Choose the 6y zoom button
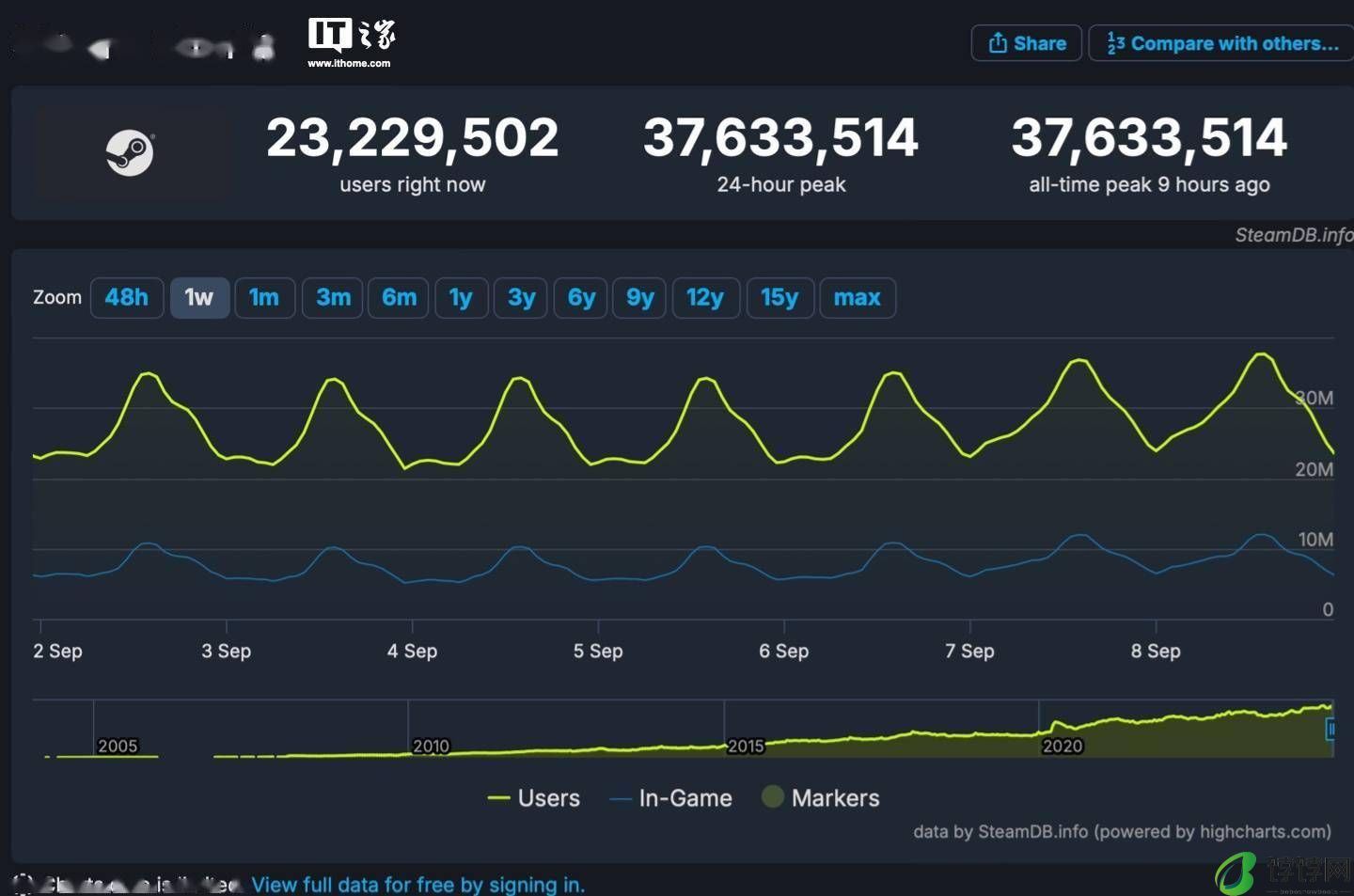This screenshot has width=1354, height=896. click(581, 298)
